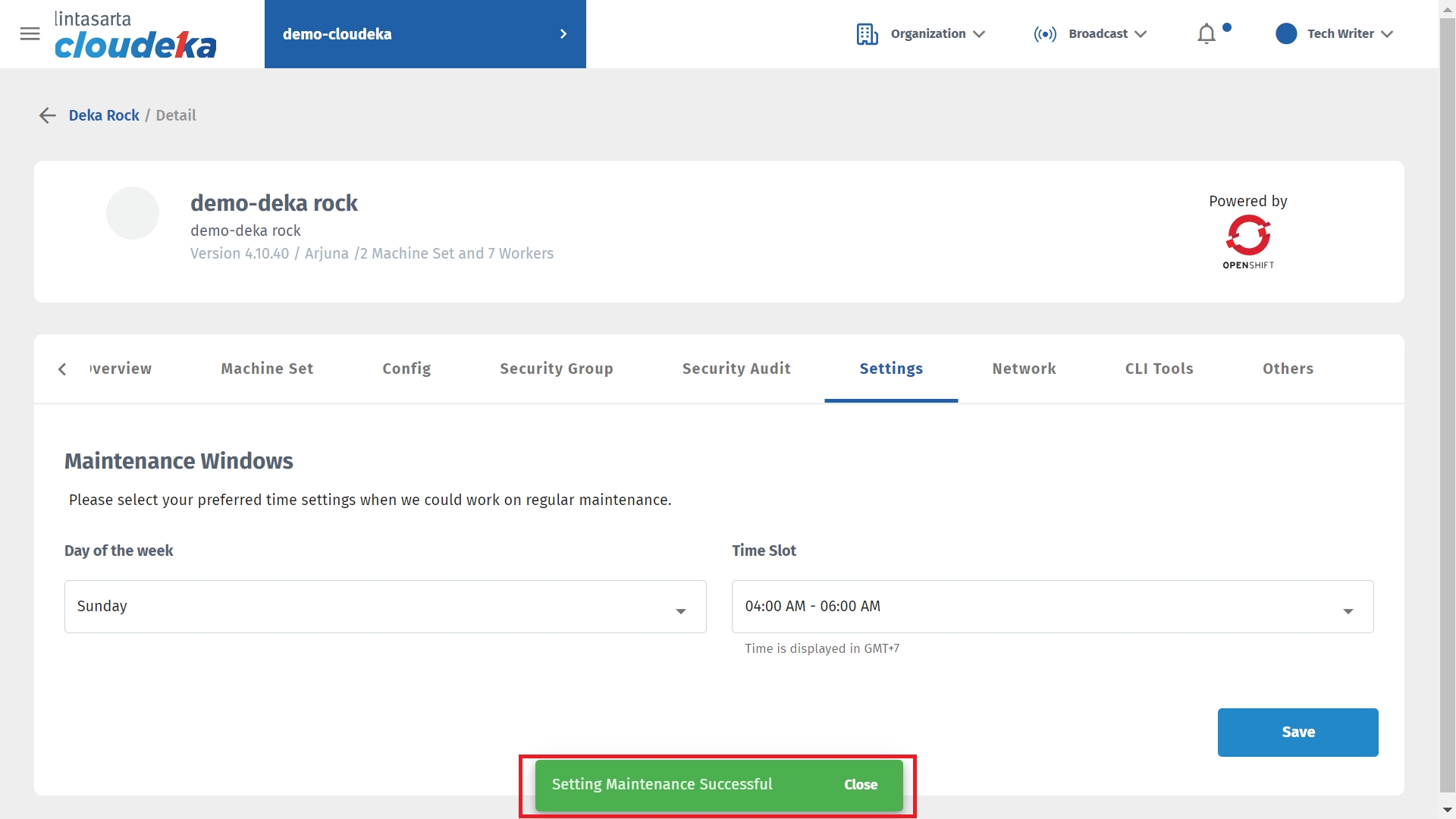
Task: Open the Network tab
Action: [1024, 369]
